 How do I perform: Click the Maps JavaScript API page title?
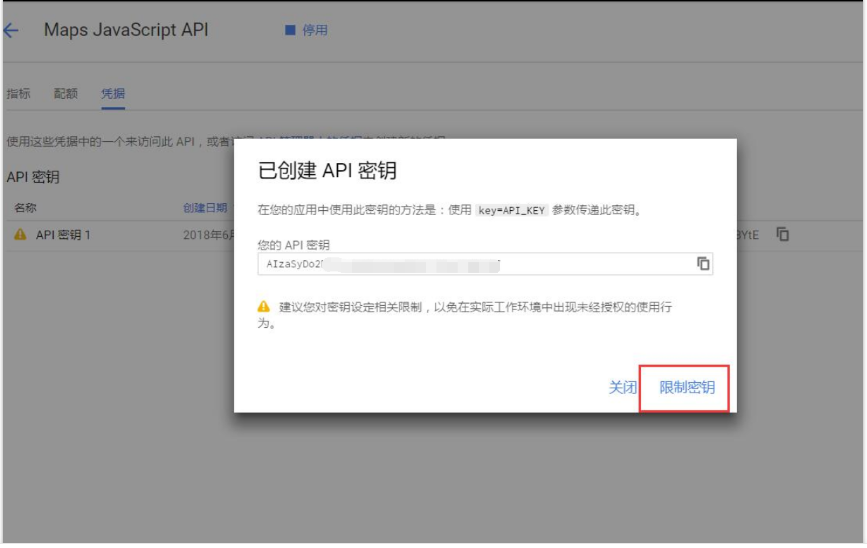coord(126,30)
